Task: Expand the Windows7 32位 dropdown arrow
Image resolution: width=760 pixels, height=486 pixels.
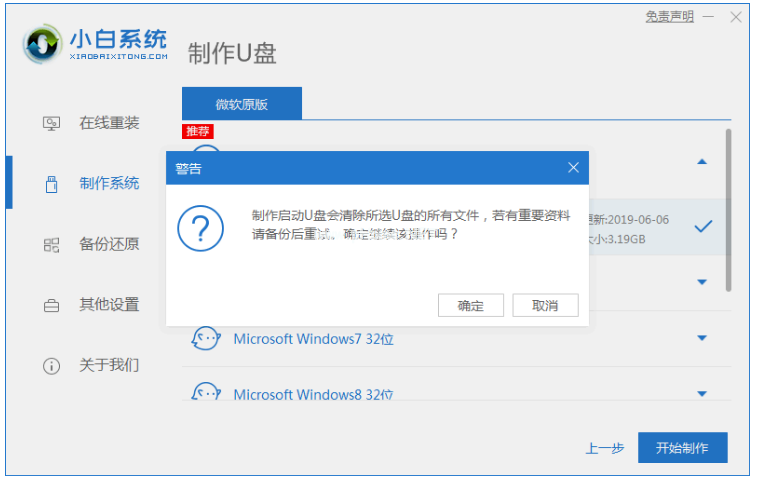Action: point(702,338)
